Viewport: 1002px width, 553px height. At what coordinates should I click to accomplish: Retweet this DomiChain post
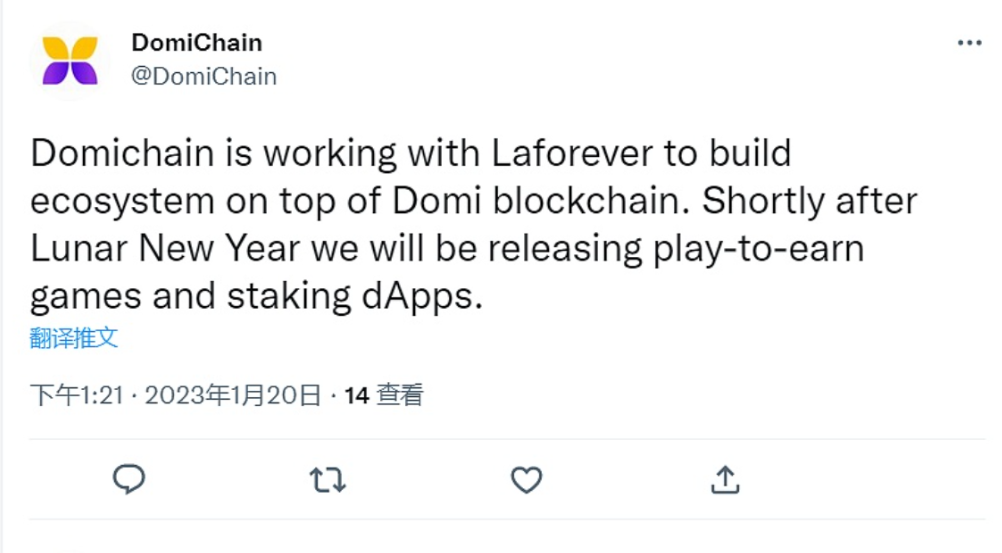(x=327, y=480)
